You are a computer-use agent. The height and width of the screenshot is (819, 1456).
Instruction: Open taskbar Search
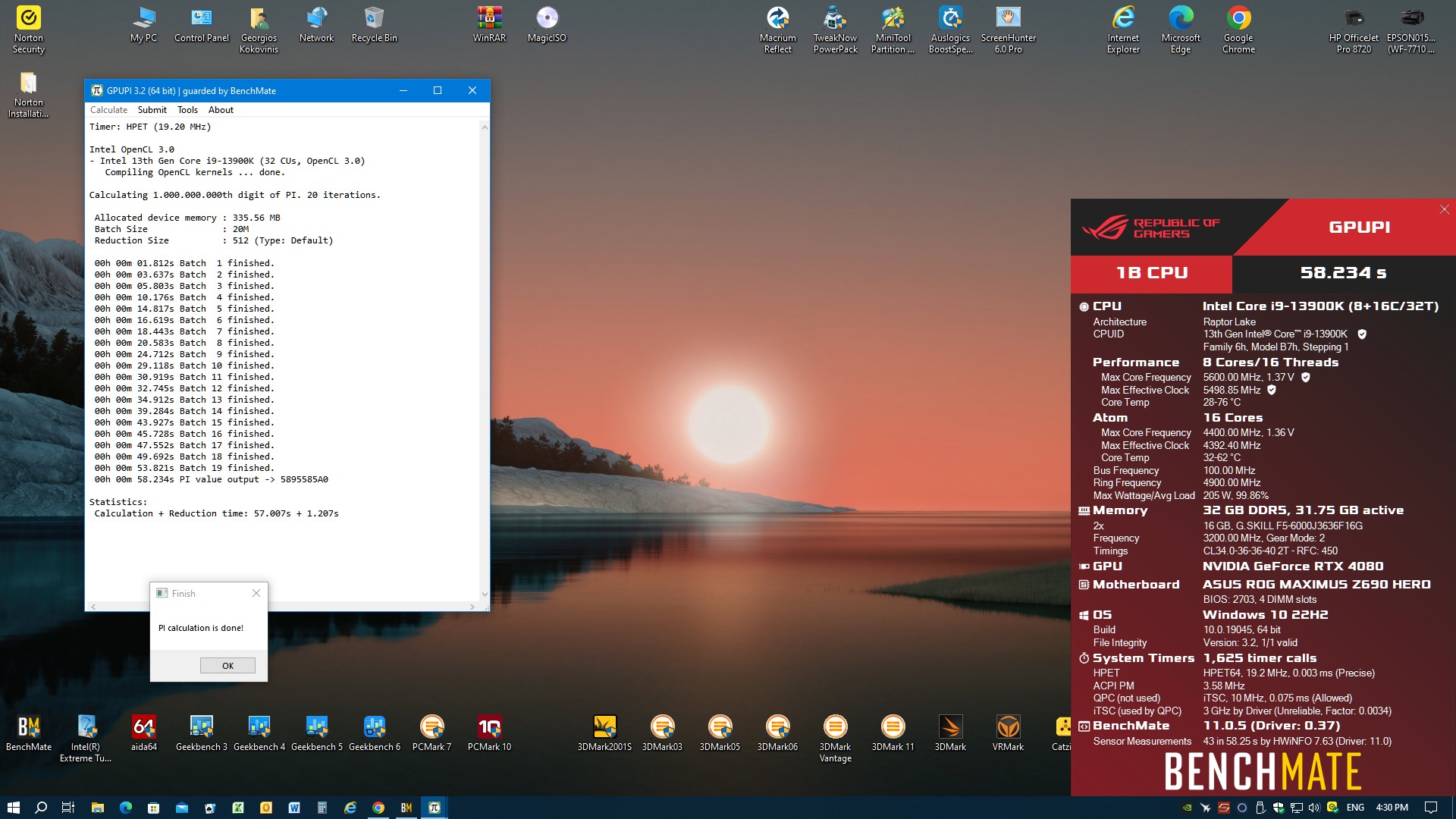click(41, 808)
